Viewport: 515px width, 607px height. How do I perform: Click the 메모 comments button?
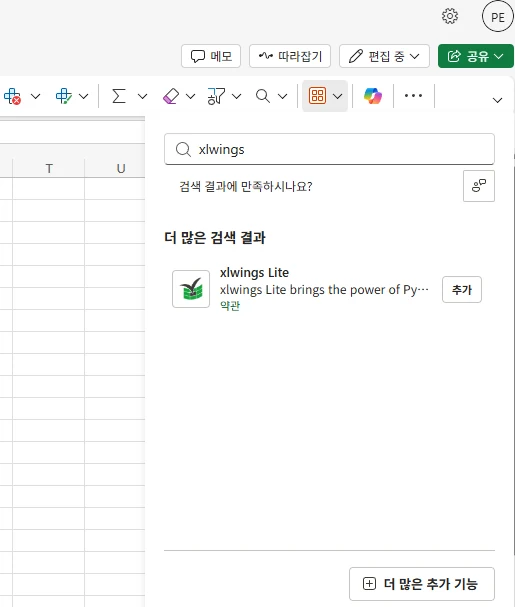211,56
